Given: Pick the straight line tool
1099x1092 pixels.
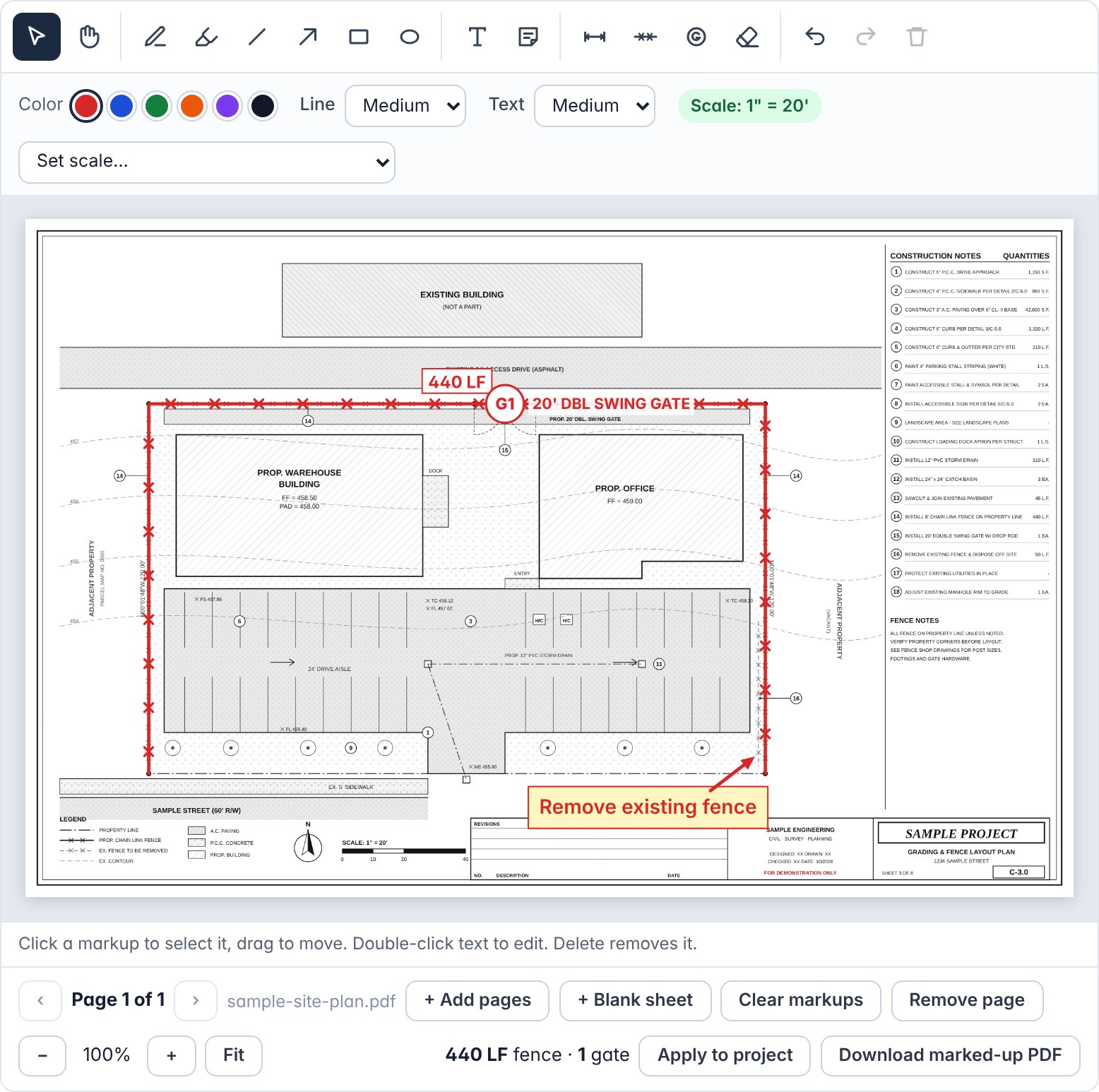Looking at the screenshot, I should click(257, 37).
